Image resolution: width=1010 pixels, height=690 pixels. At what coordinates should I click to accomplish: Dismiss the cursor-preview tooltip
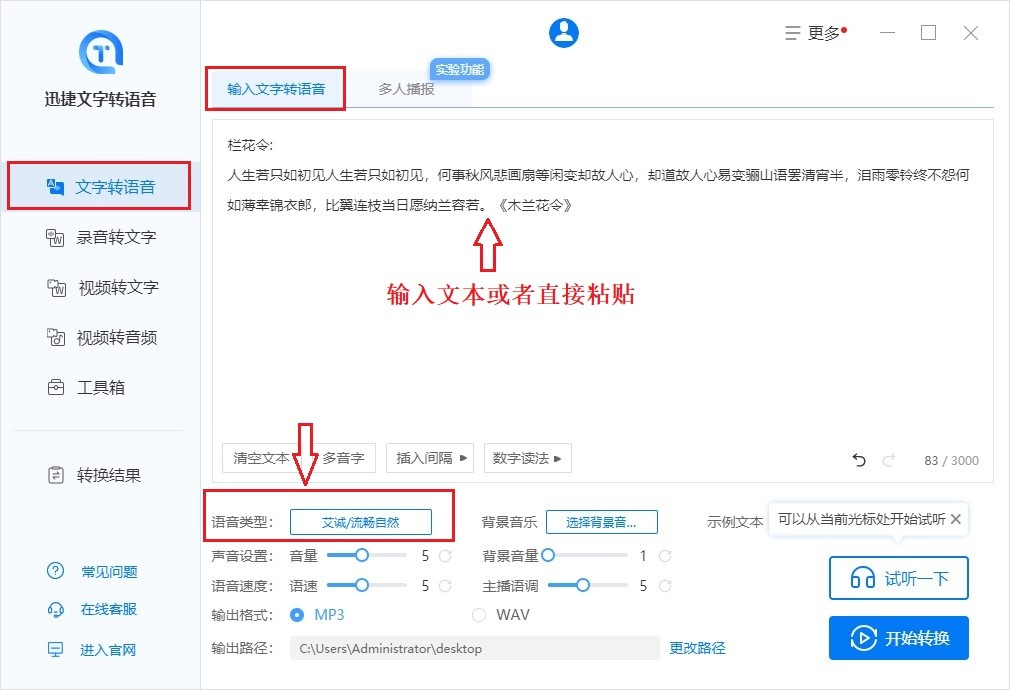[x=956, y=519]
